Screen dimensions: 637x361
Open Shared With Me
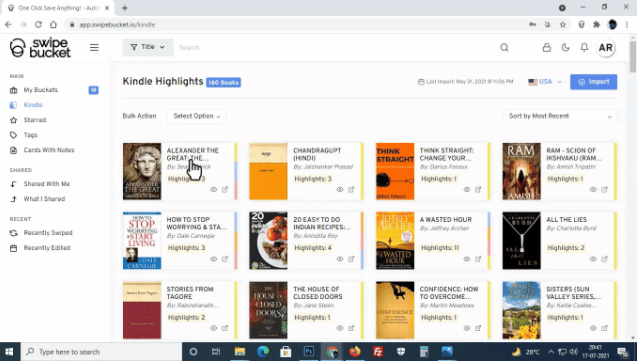[46, 184]
